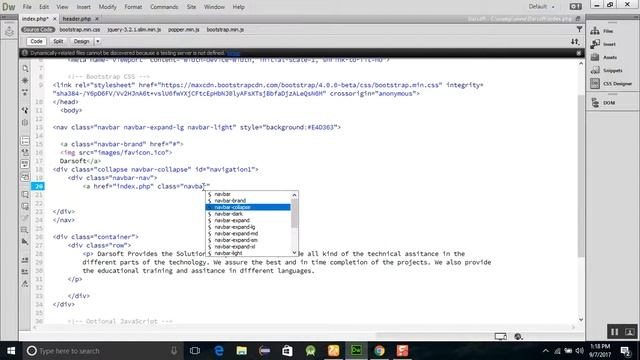Screen dimensions: 640x360
Task: Open related file bootstrap.min.css
Action: [x=80, y=29]
